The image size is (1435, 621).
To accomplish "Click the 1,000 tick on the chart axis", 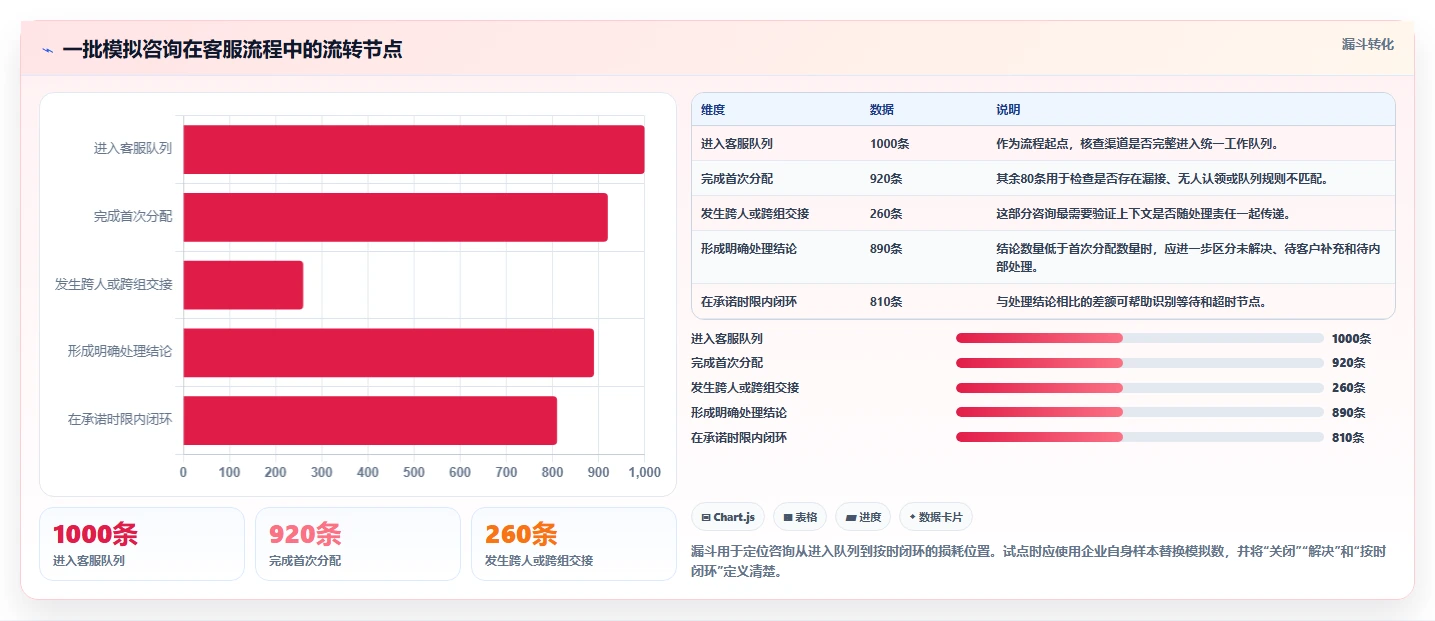I will coord(644,472).
